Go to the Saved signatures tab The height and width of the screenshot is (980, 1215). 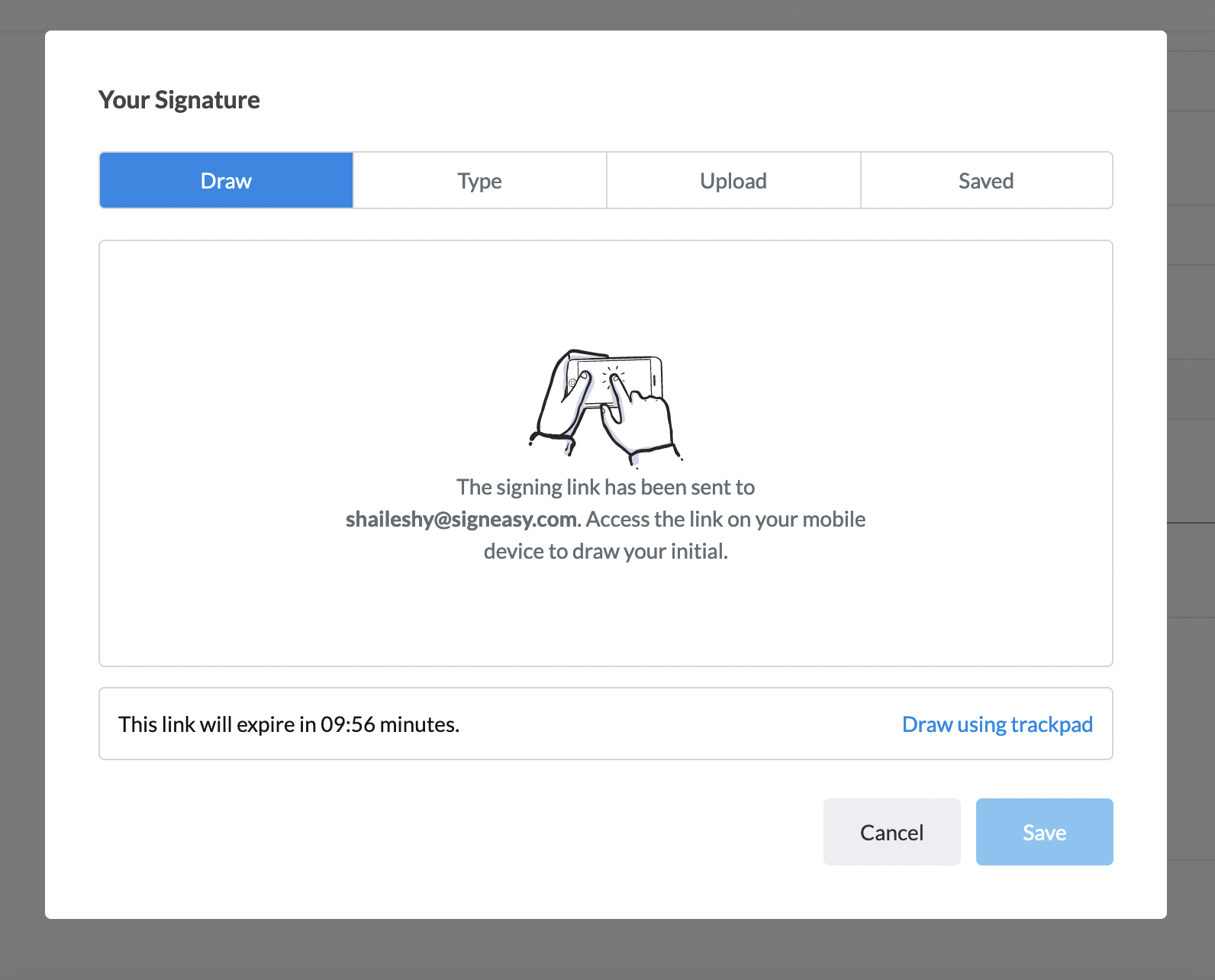click(x=986, y=181)
